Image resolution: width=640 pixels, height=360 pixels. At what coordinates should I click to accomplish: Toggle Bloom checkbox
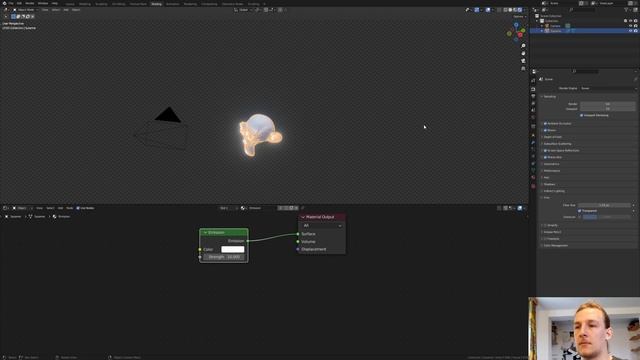[545, 130]
